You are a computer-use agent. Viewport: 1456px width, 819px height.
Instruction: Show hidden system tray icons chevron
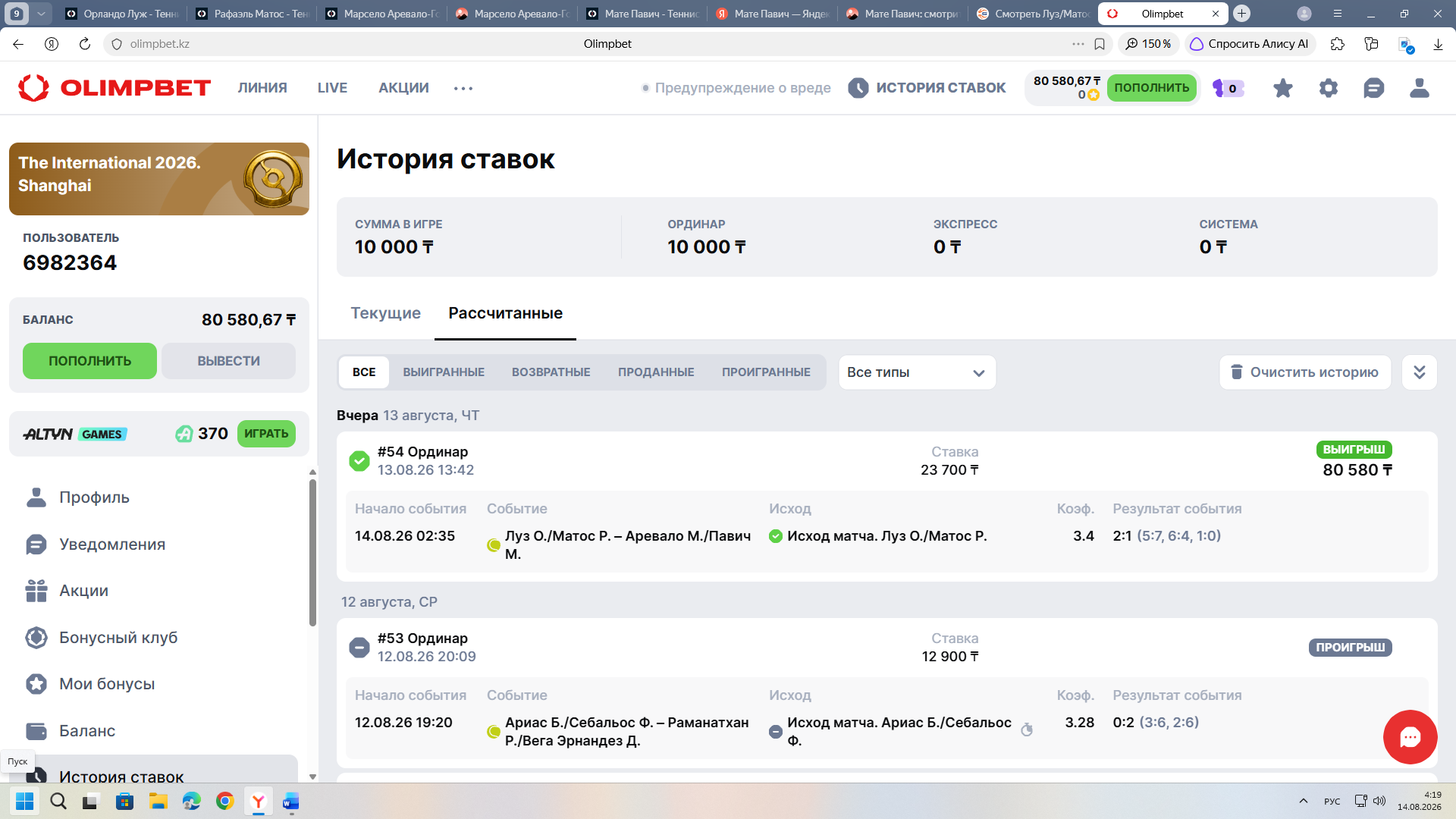coord(1303,801)
